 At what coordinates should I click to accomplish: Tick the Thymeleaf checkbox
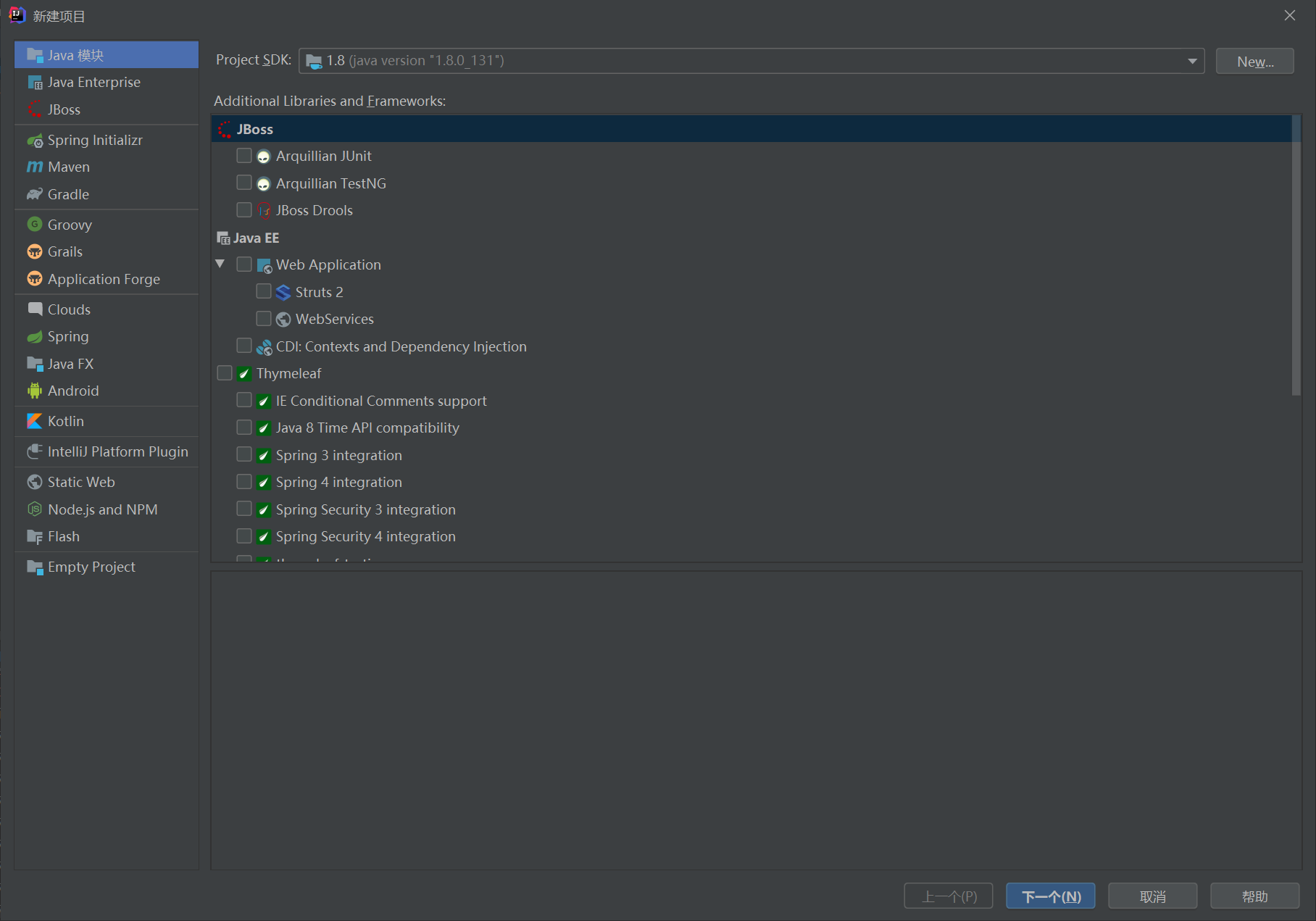(225, 373)
